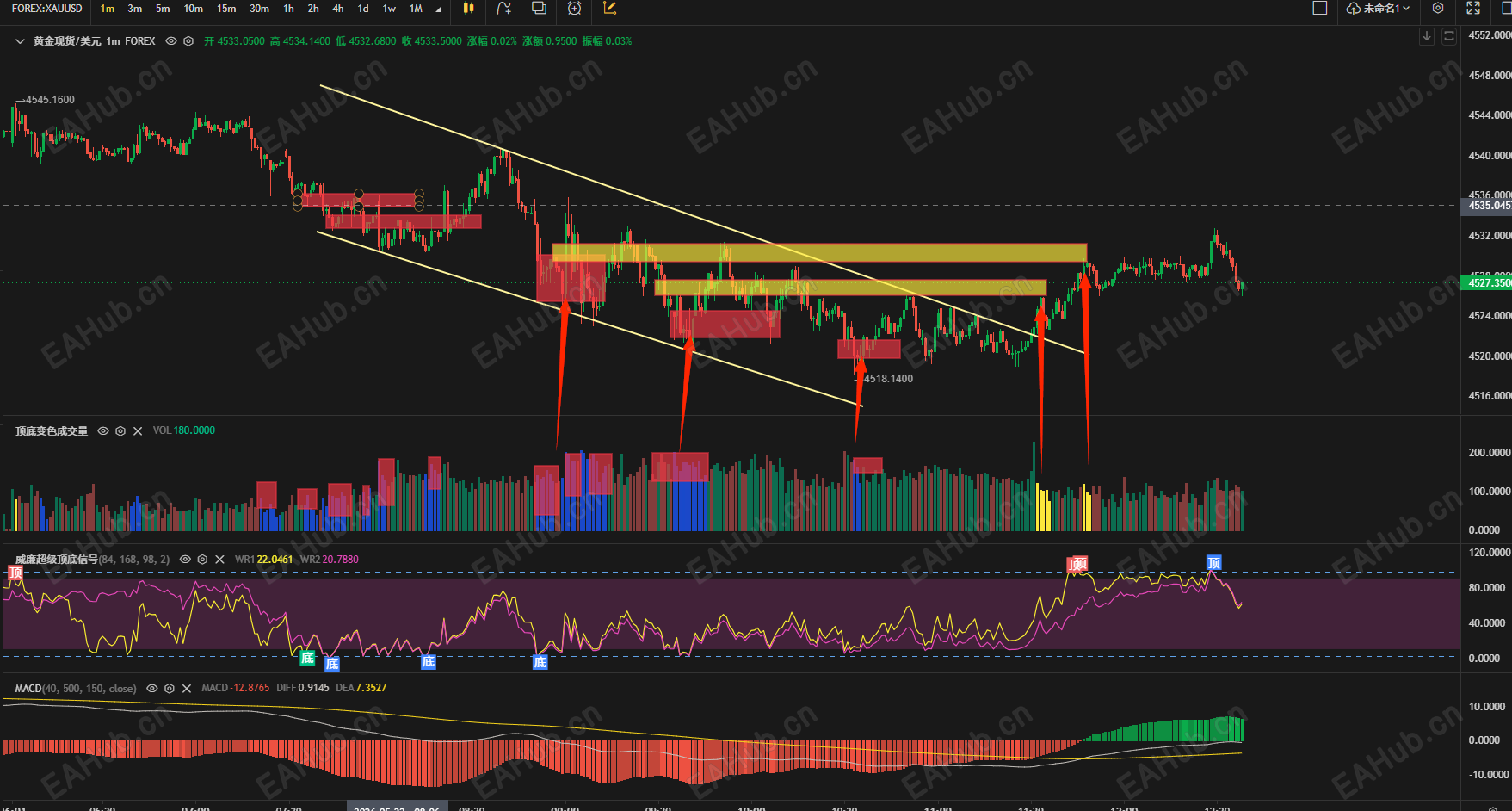Select the 4h timeframe
The height and width of the screenshot is (811, 1512).
pos(338,9)
